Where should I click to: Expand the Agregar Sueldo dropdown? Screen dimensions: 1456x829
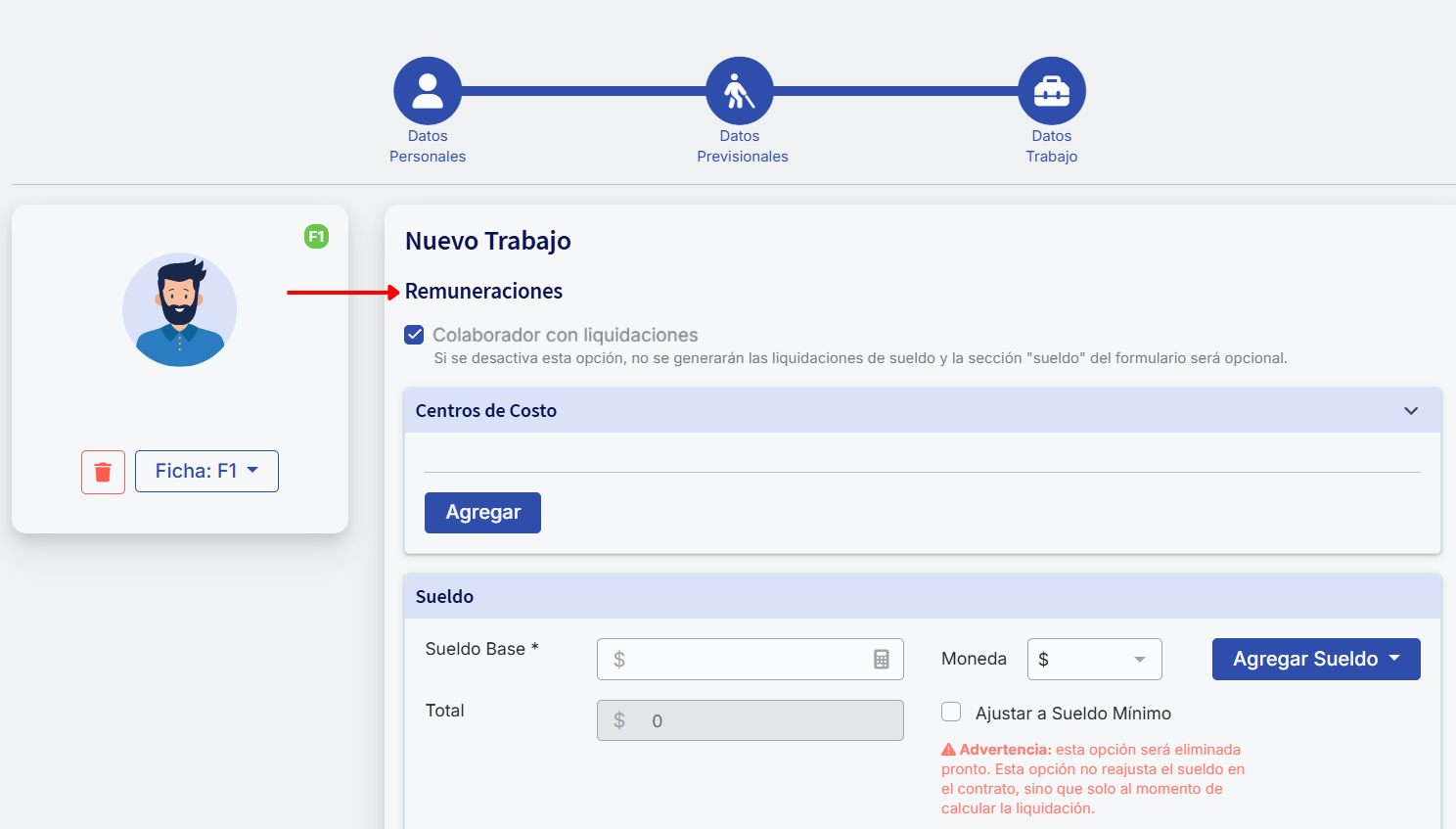(1315, 659)
